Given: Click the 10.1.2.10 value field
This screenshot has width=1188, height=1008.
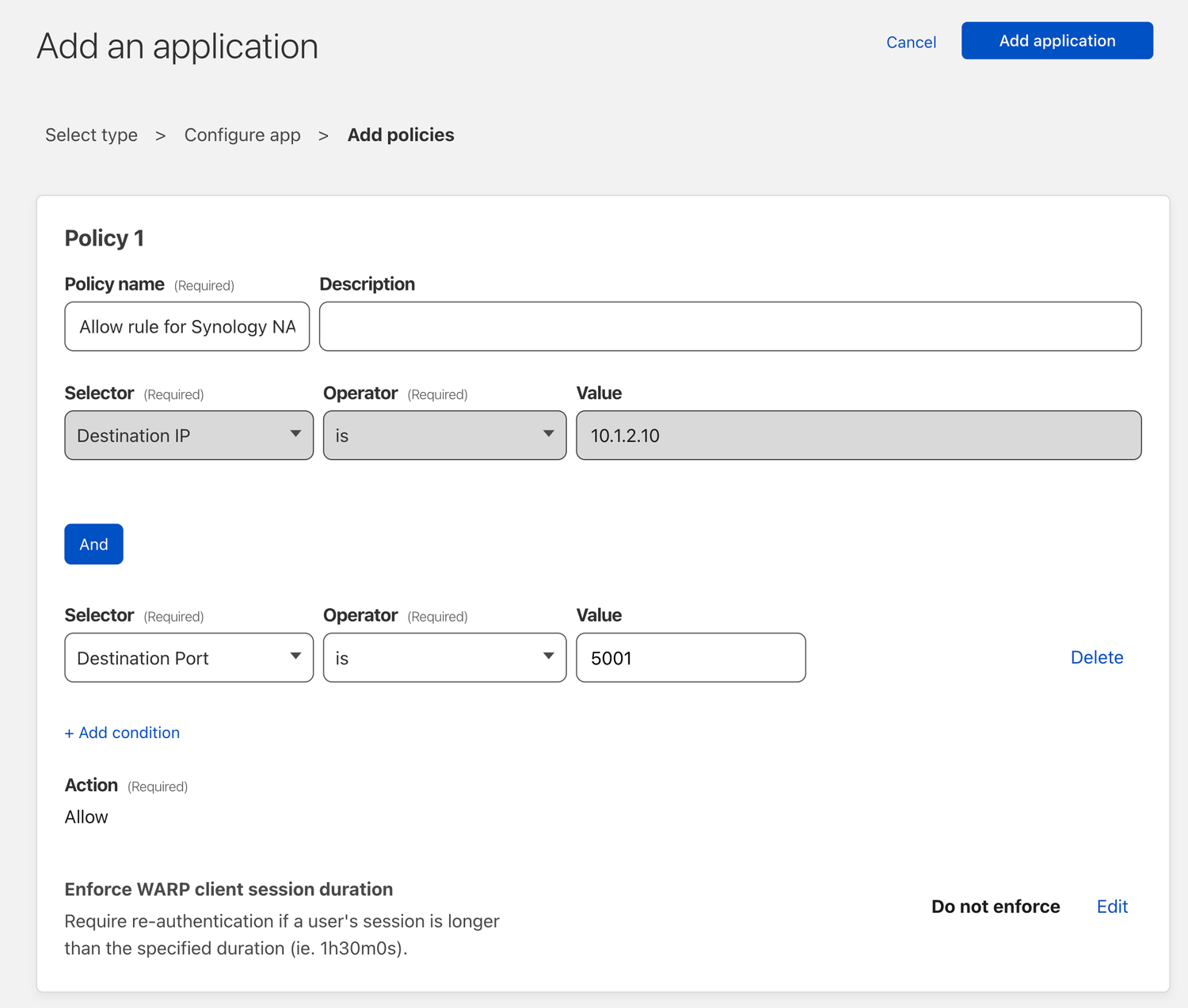Looking at the screenshot, I should click(858, 436).
